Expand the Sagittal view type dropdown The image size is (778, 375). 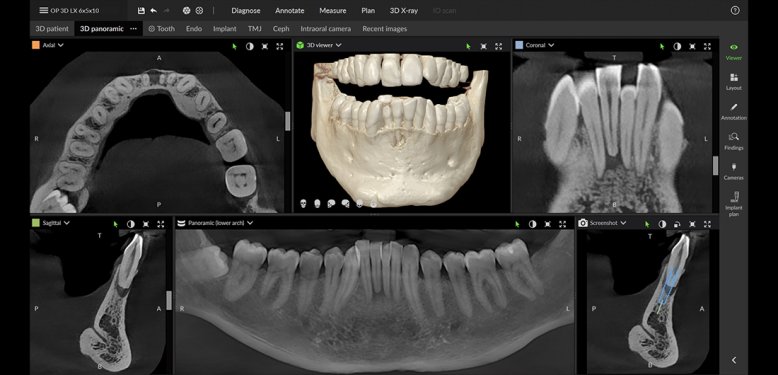click(66, 223)
